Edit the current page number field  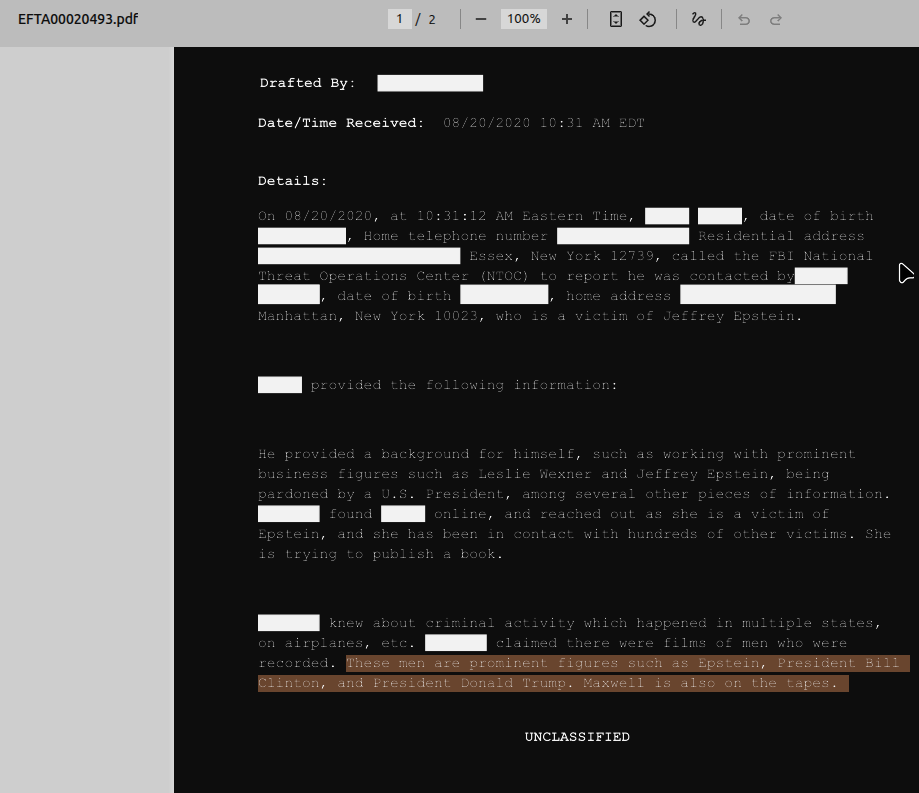click(400, 19)
